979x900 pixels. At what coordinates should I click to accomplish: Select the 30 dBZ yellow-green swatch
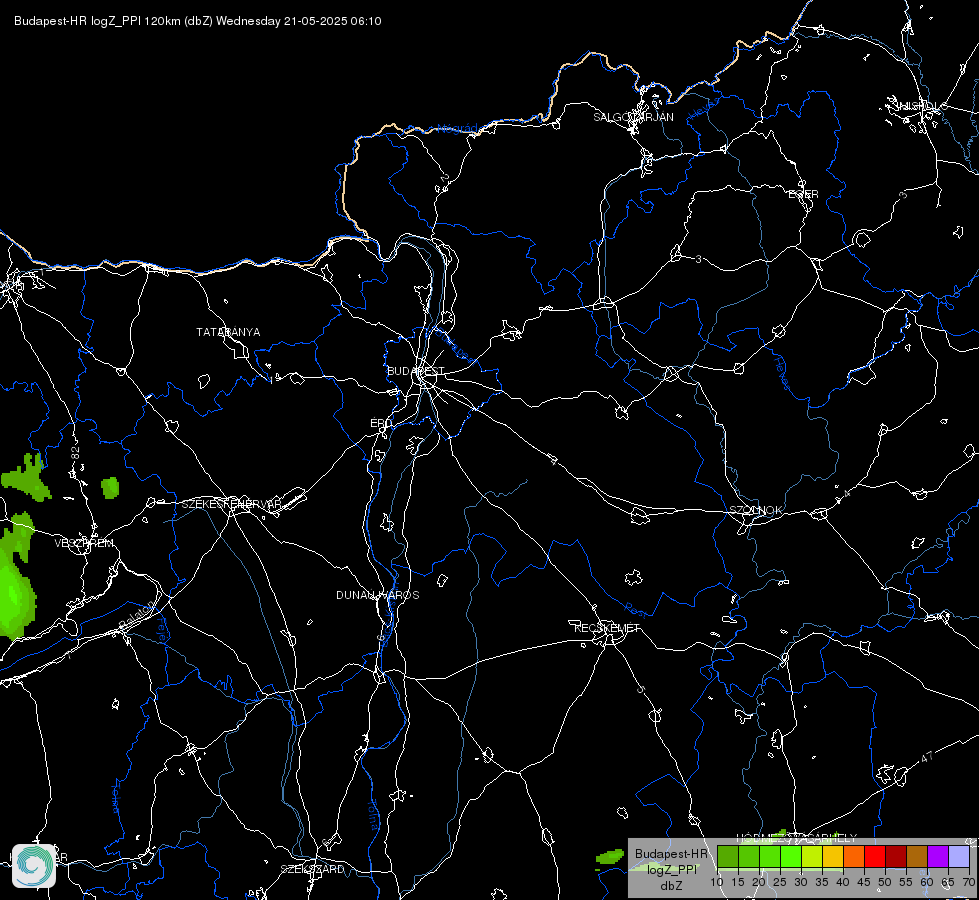812,856
